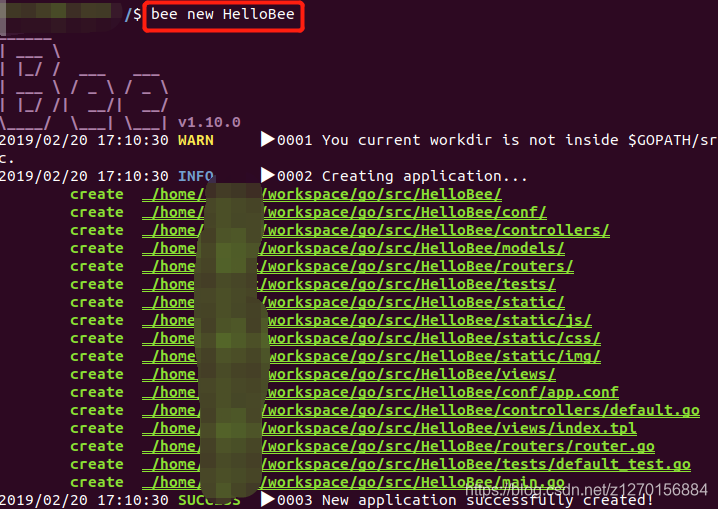
Task: Open the HelloBee/static/js/ path
Action: click(367, 320)
